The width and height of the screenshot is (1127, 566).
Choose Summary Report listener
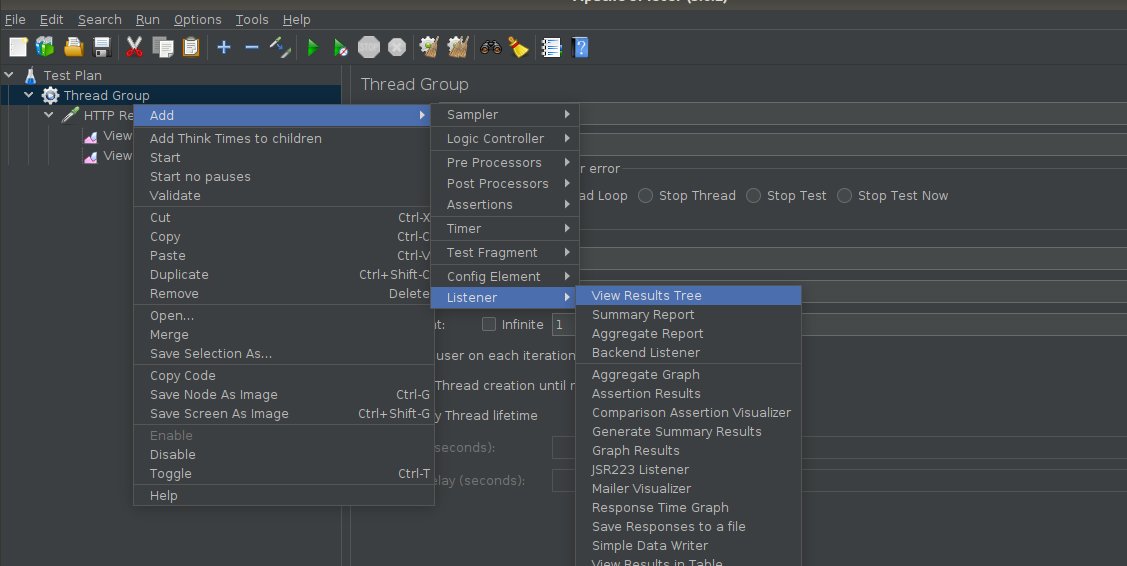689,315
